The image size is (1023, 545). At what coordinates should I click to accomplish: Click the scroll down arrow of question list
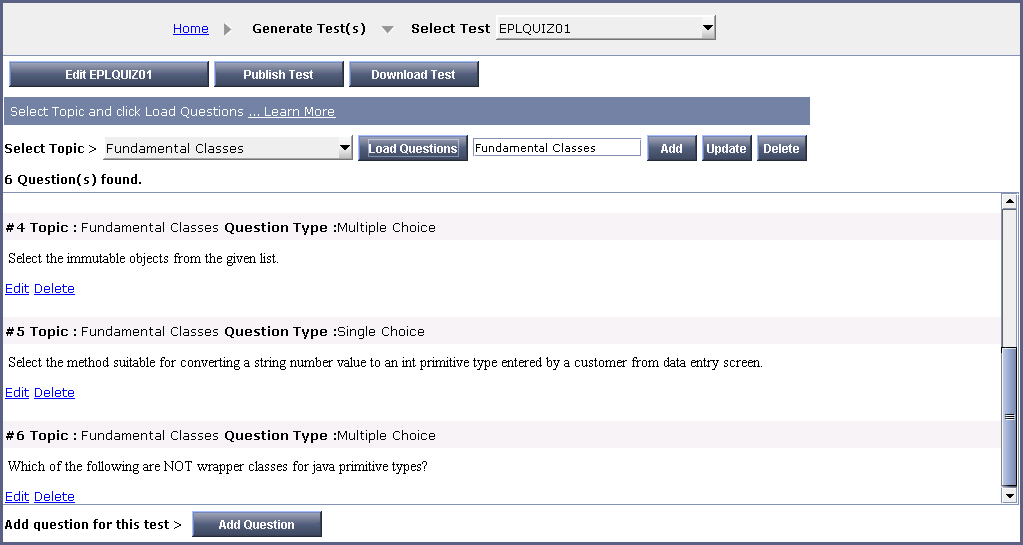point(1009,495)
